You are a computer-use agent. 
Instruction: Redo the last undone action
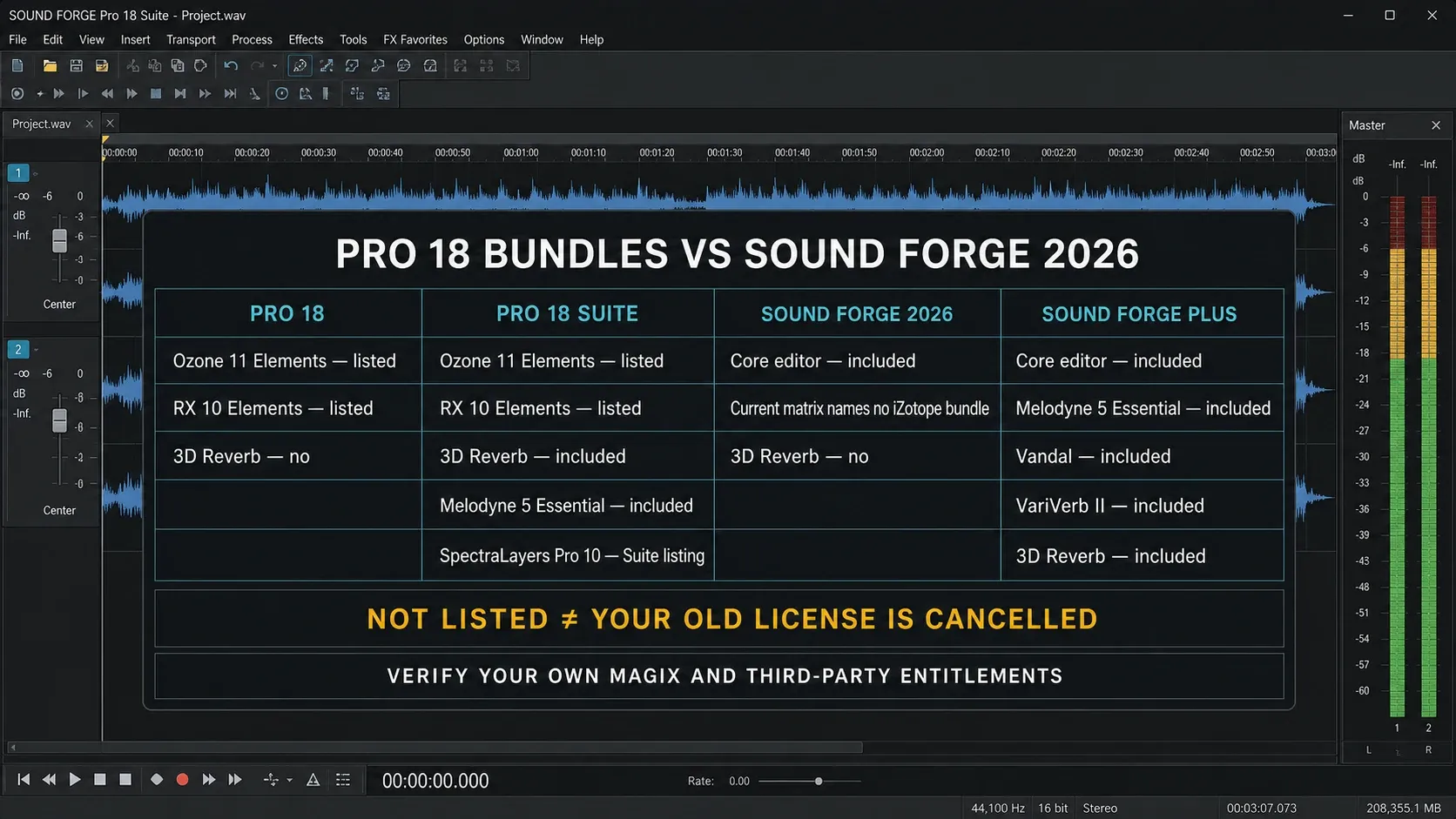[257, 66]
